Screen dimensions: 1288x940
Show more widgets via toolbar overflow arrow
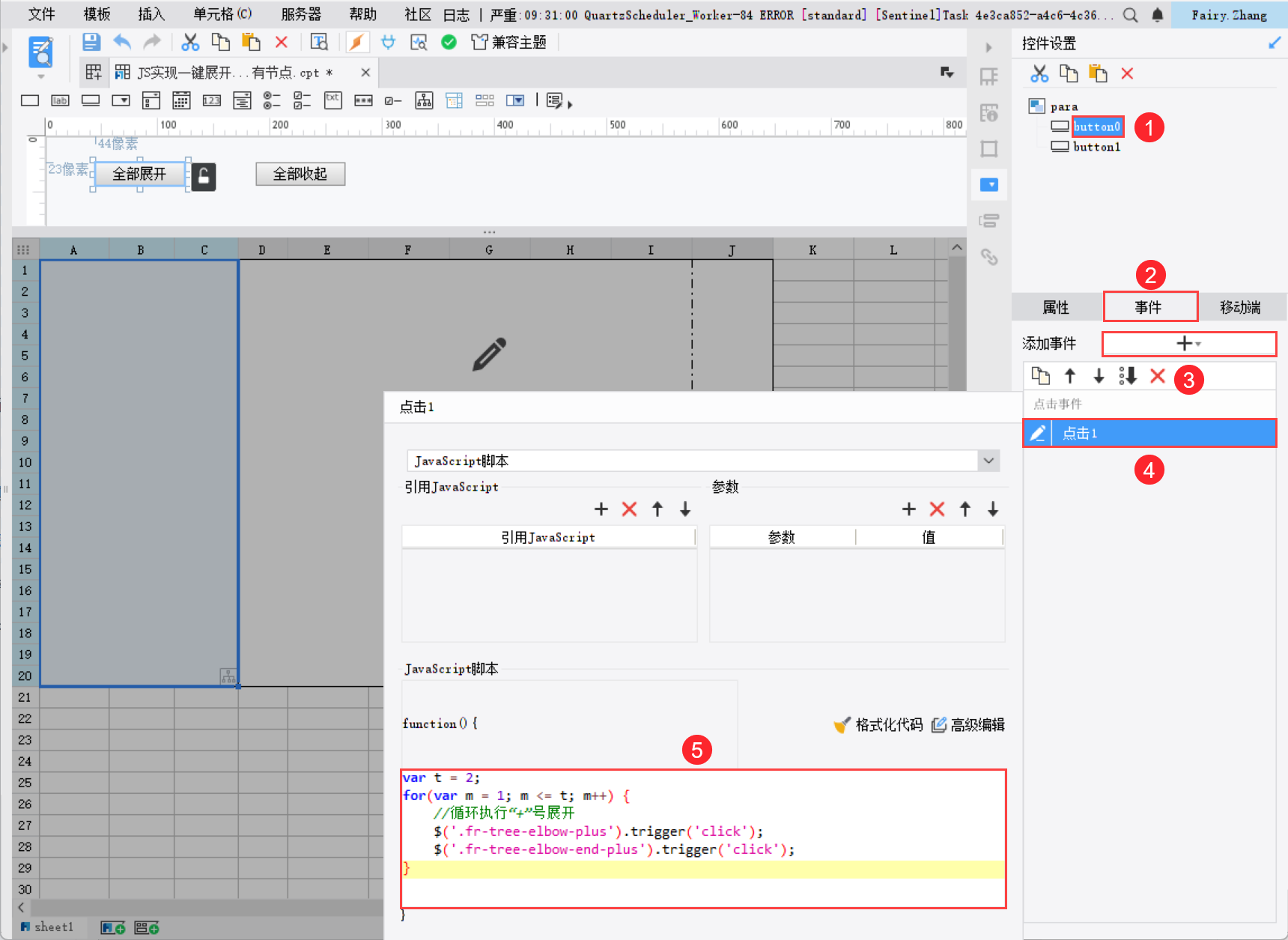570,105
